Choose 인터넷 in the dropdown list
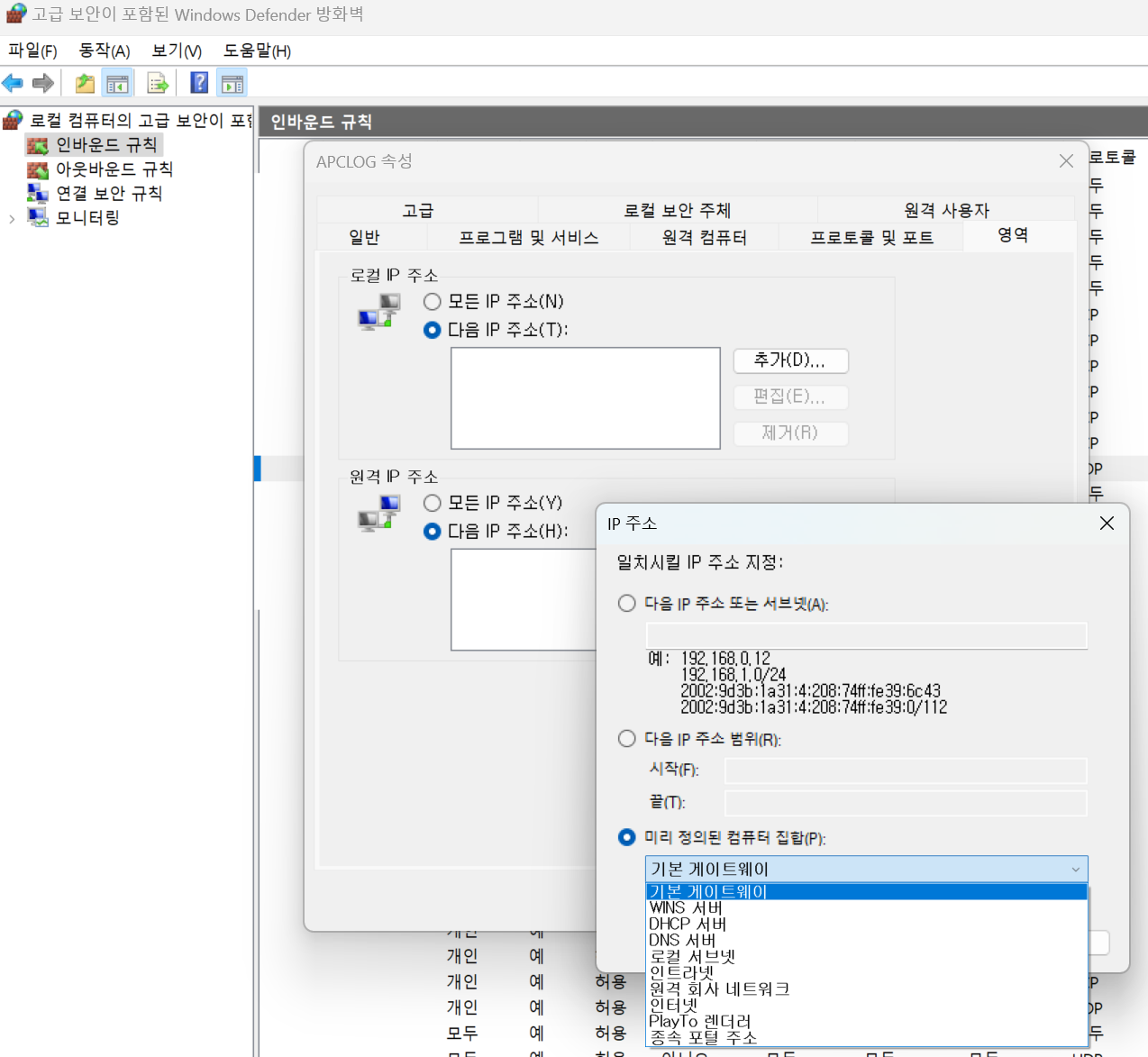The width and height of the screenshot is (1148, 1057). point(867,1006)
